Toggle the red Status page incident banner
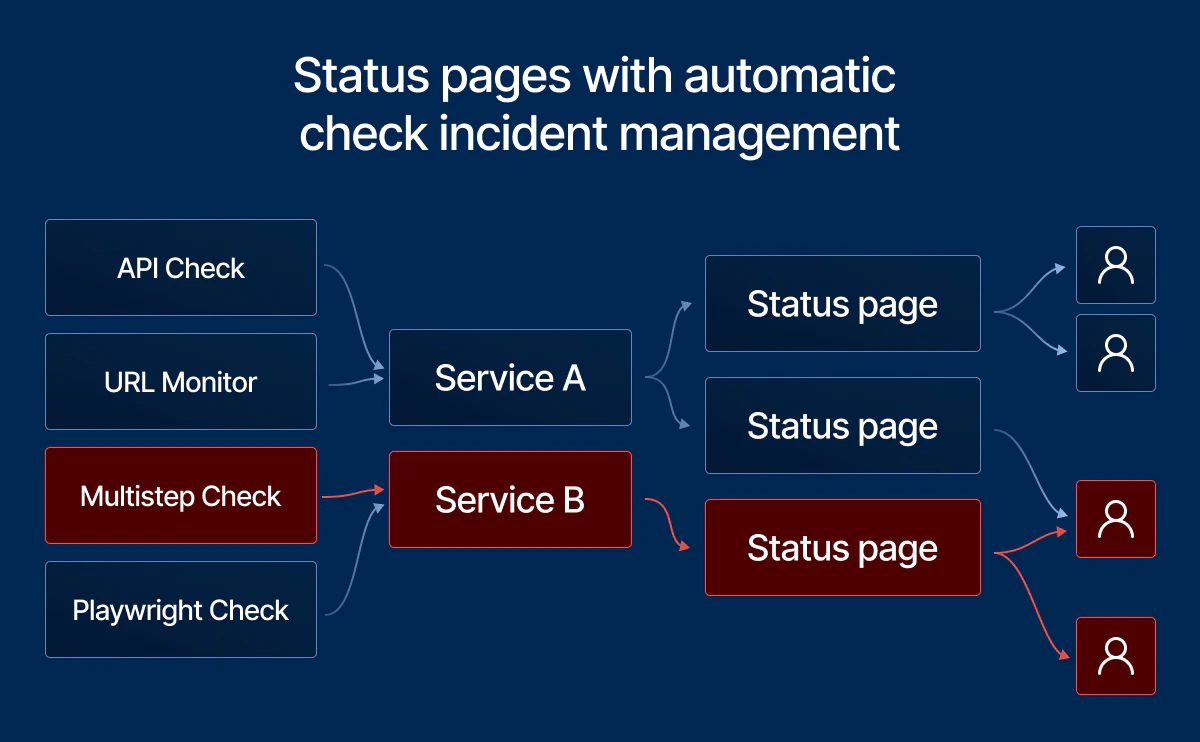Viewport: 1200px width, 742px height. [x=843, y=547]
